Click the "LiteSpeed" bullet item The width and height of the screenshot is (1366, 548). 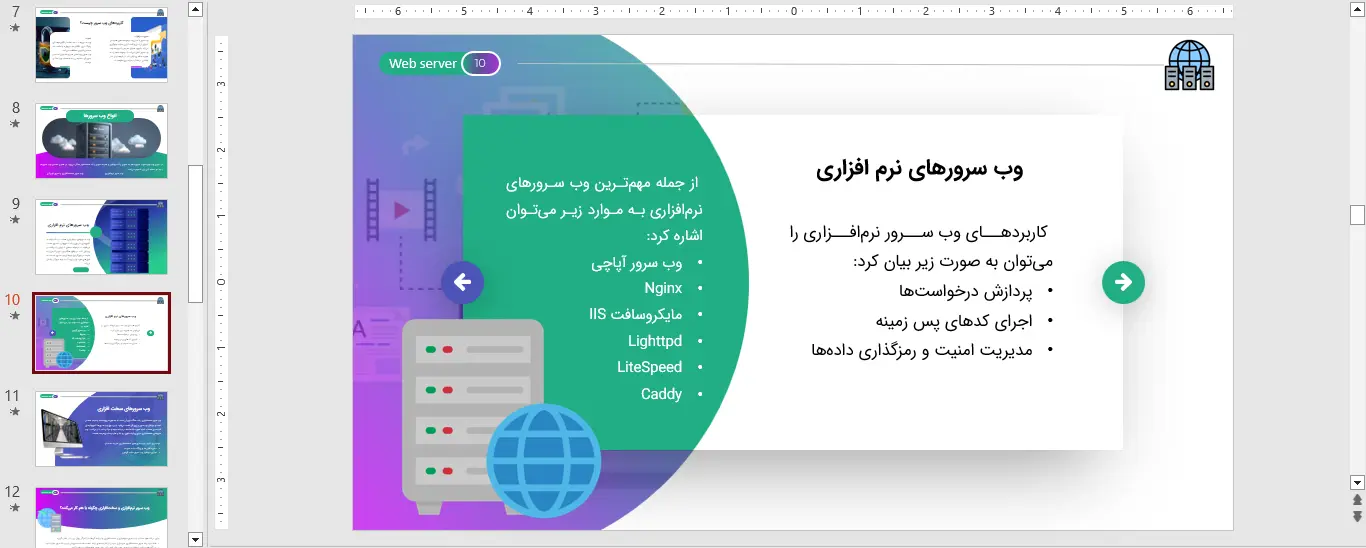pyautogui.click(x=650, y=367)
